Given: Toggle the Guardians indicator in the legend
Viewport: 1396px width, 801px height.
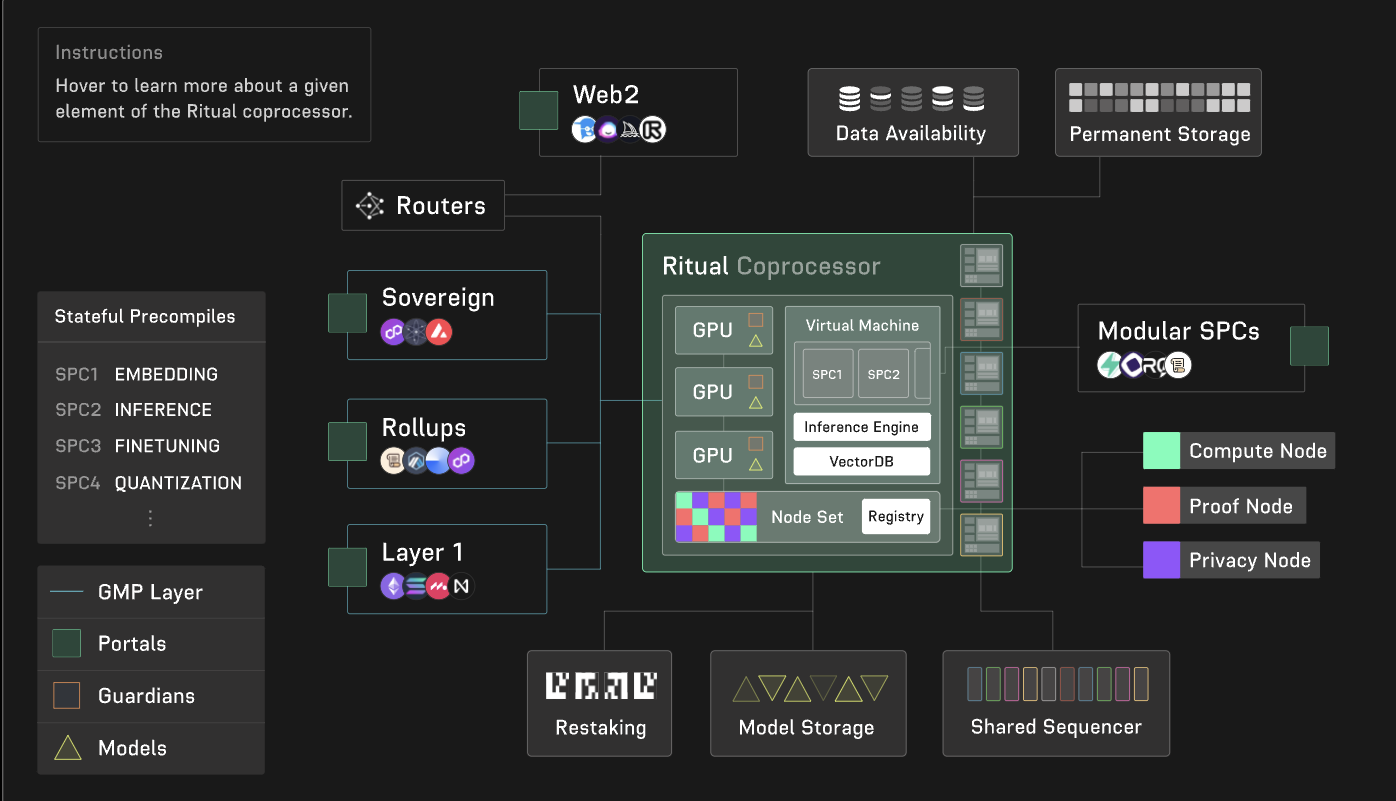Looking at the screenshot, I should click(x=66, y=695).
